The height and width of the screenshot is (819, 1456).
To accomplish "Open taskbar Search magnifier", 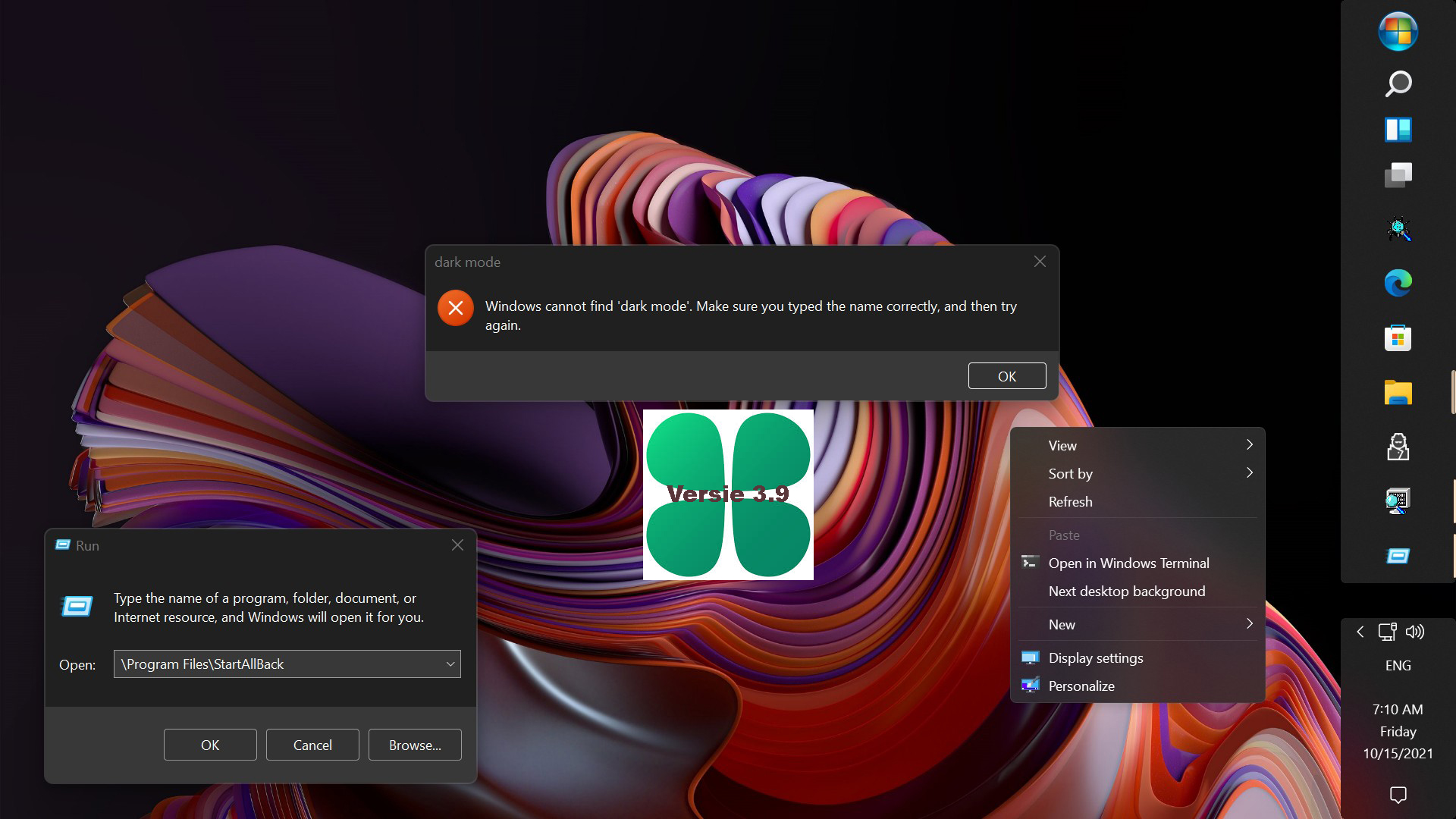I will point(1398,83).
